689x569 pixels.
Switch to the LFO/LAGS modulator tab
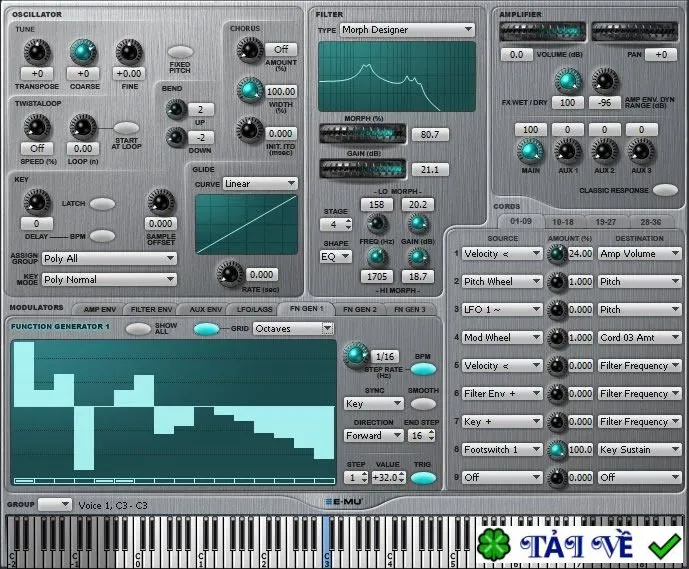coord(254,309)
